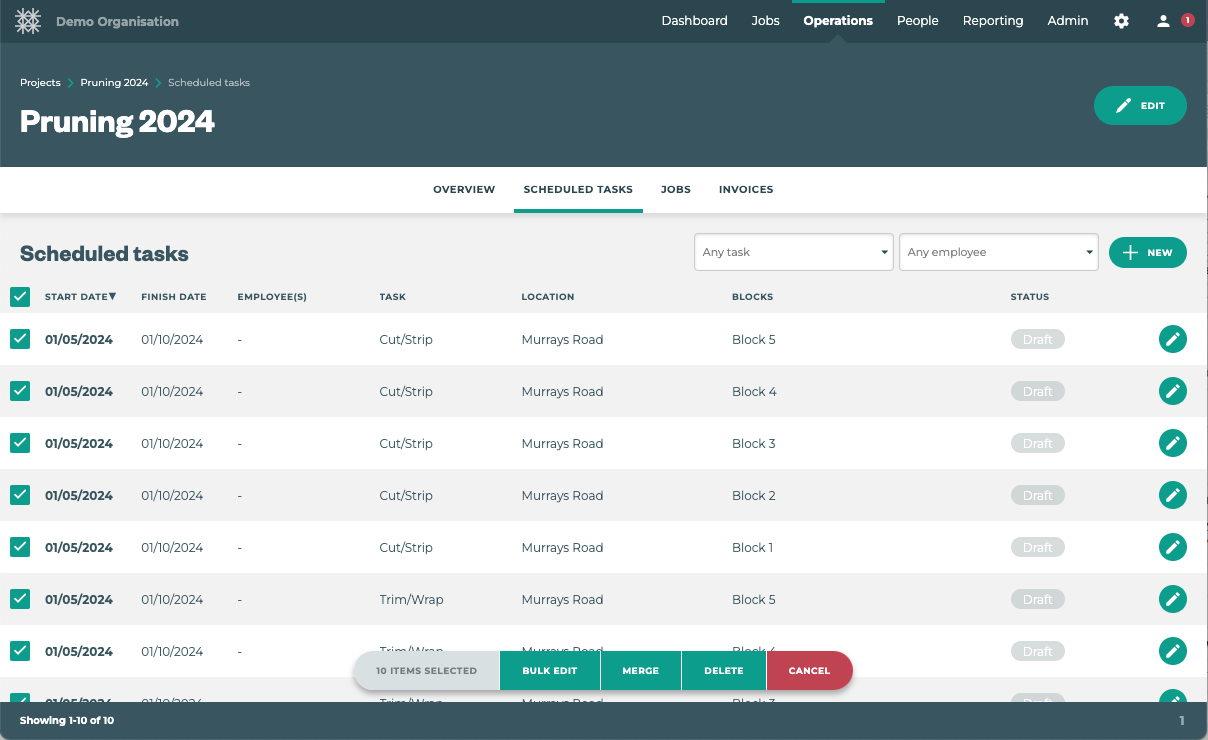
Task: Click the user account icon
Action: pos(1162,20)
